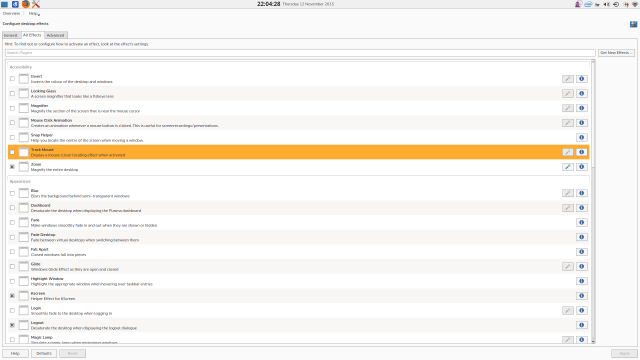Viewport: 640px width, 360px height.
Task: Select the Magic Lamp effect name
Action: coord(42,338)
